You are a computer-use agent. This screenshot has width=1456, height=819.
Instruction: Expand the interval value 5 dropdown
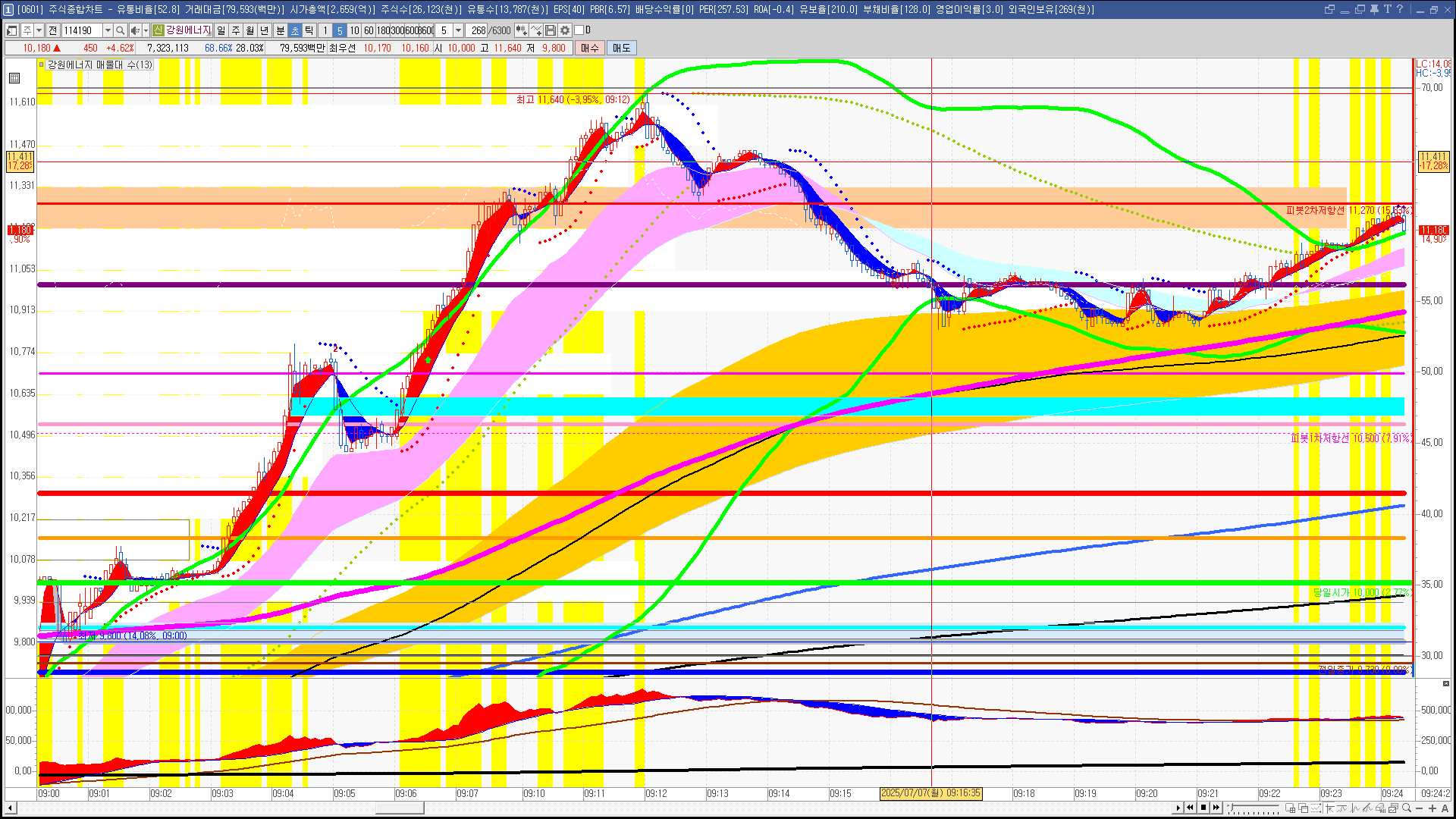[458, 30]
